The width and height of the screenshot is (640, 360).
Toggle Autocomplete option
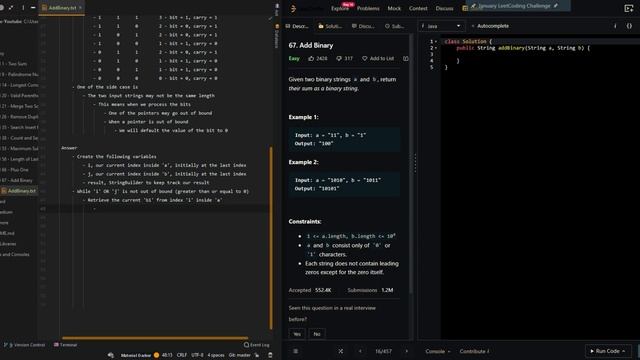490,26
